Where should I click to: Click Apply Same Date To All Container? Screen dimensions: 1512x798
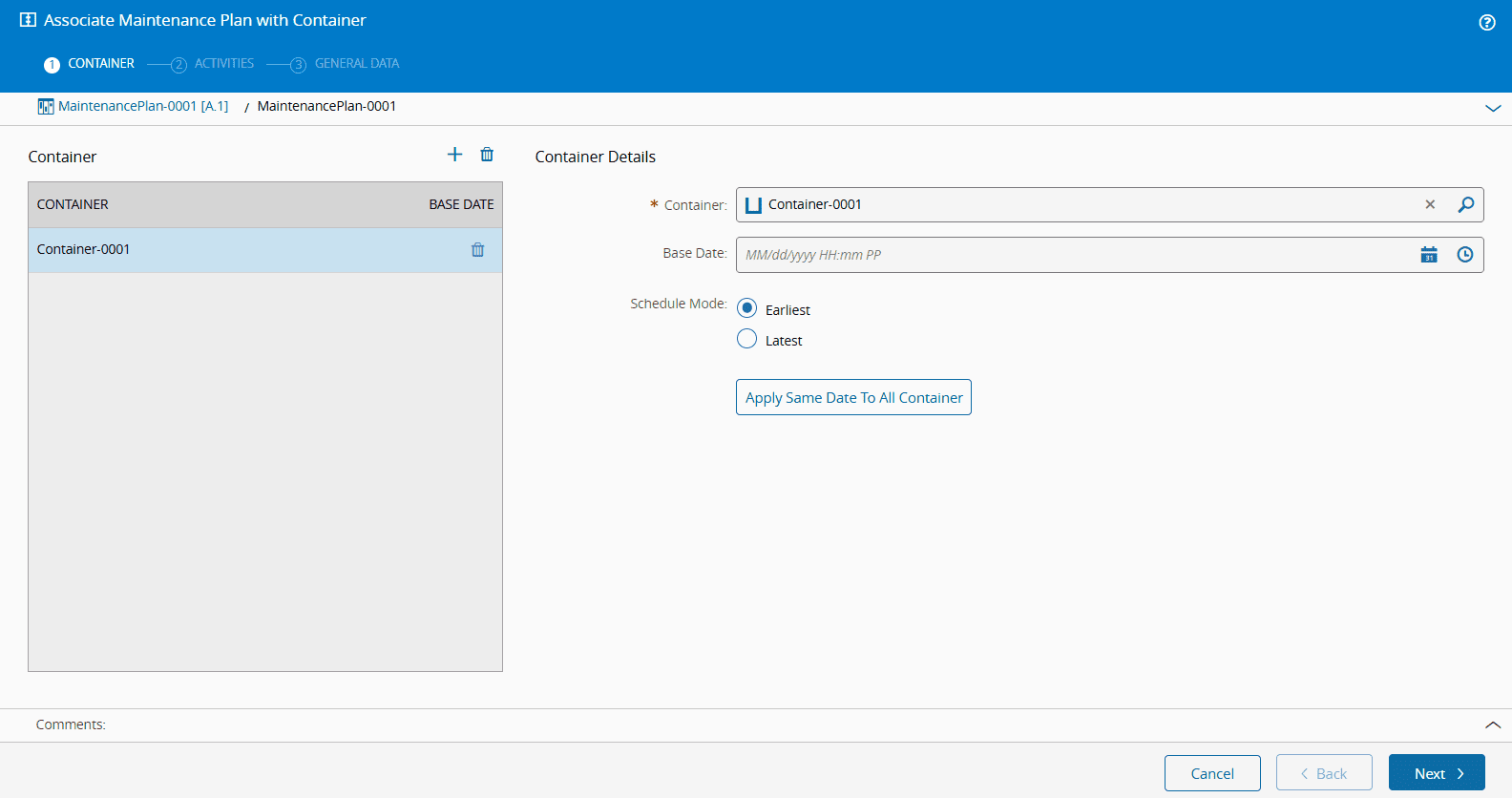pyautogui.click(x=853, y=397)
